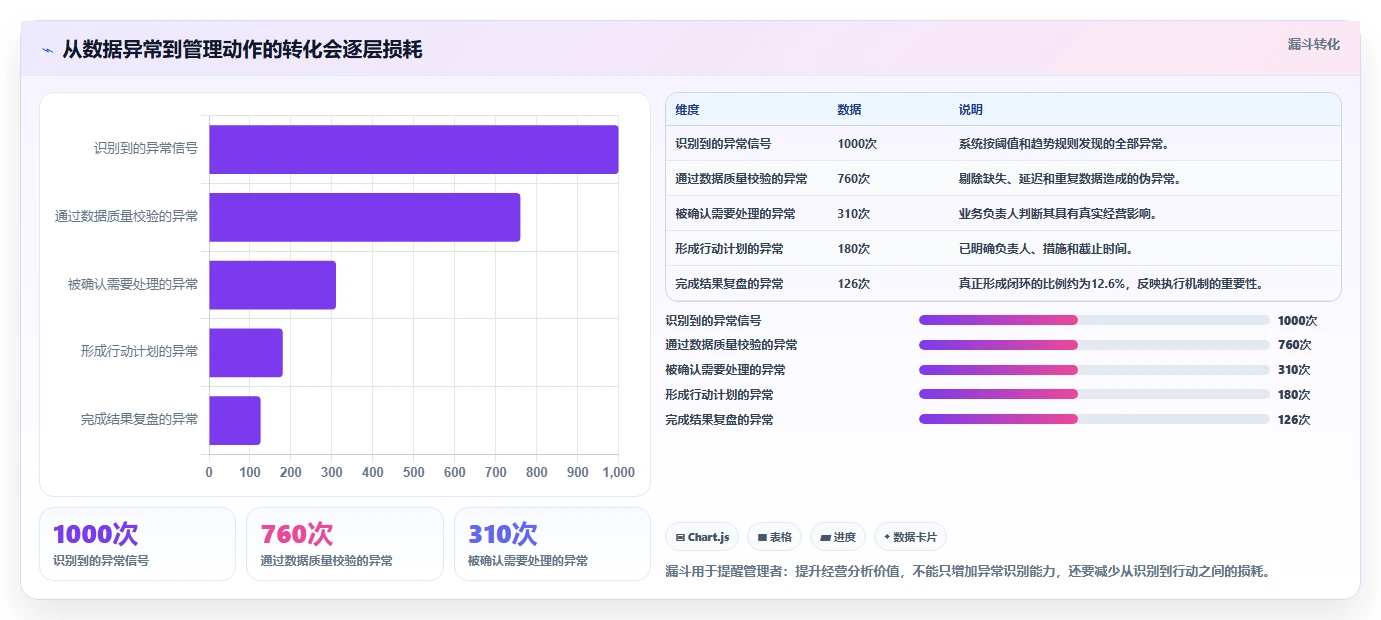This screenshot has height=620, width=1381.
Task: Click table cell 形成行动计划的异常
Action: click(x=729, y=249)
